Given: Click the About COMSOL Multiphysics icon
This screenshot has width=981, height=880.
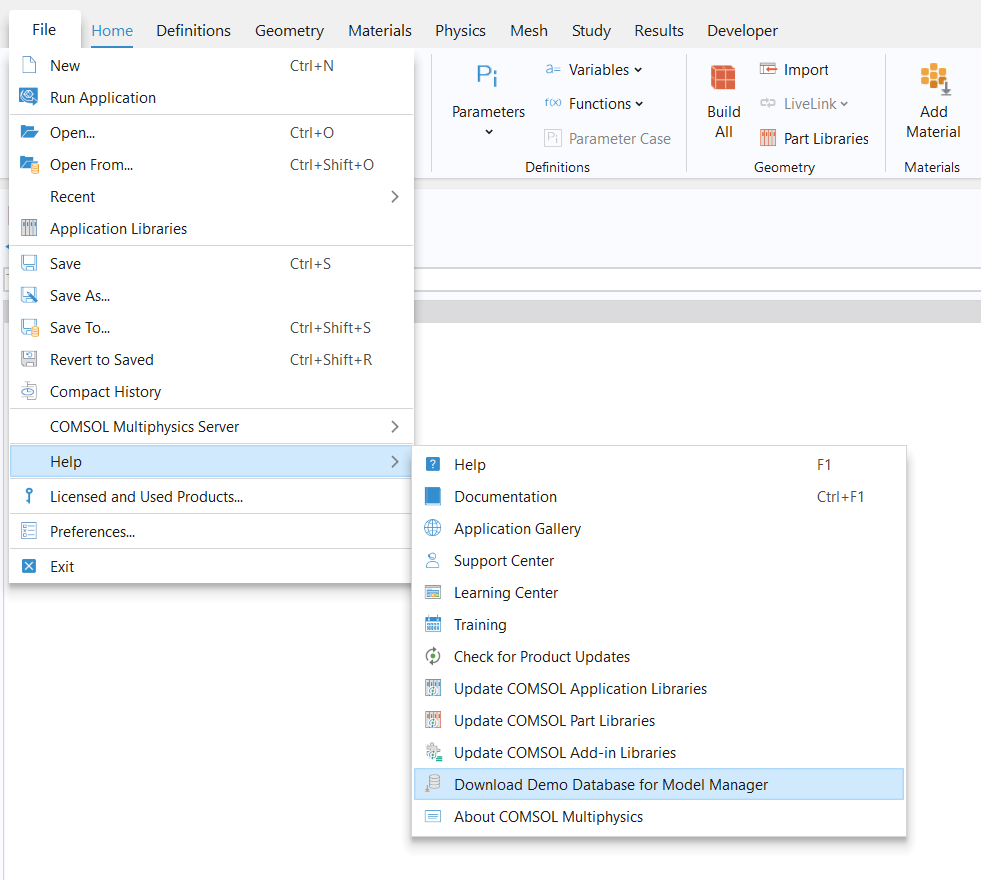Looking at the screenshot, I should point(432,816).
